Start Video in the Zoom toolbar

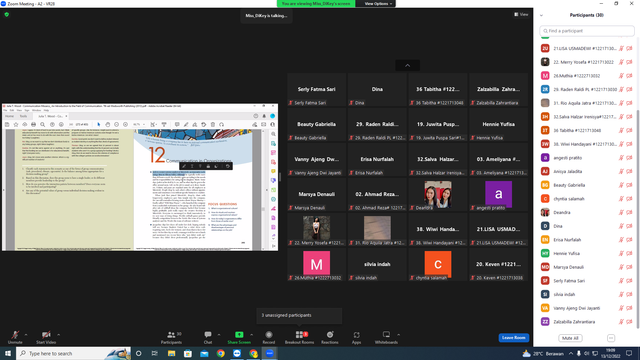point(46,337)
